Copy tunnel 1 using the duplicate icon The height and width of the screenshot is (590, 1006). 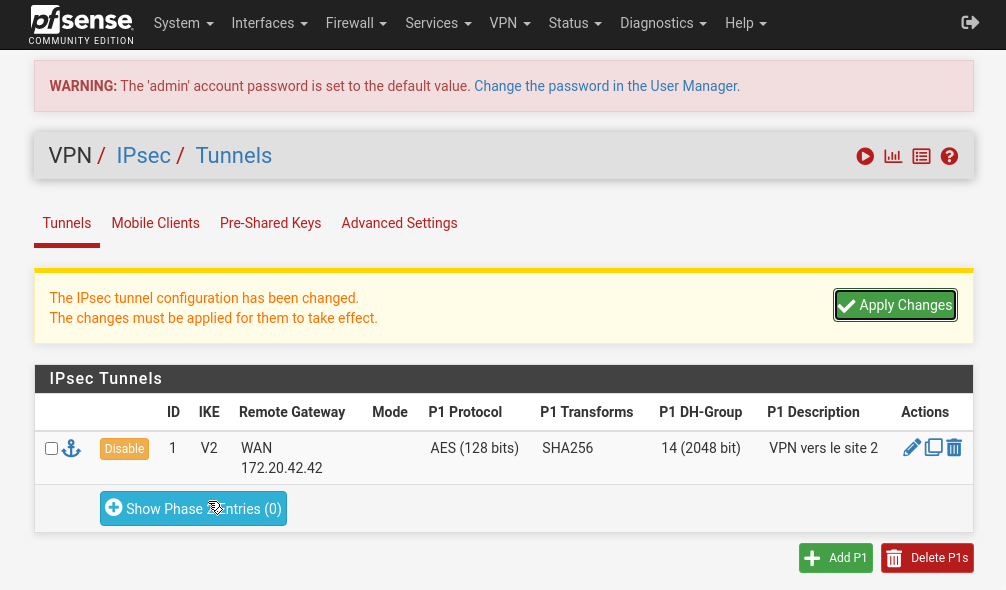click(x=933, y=448)
